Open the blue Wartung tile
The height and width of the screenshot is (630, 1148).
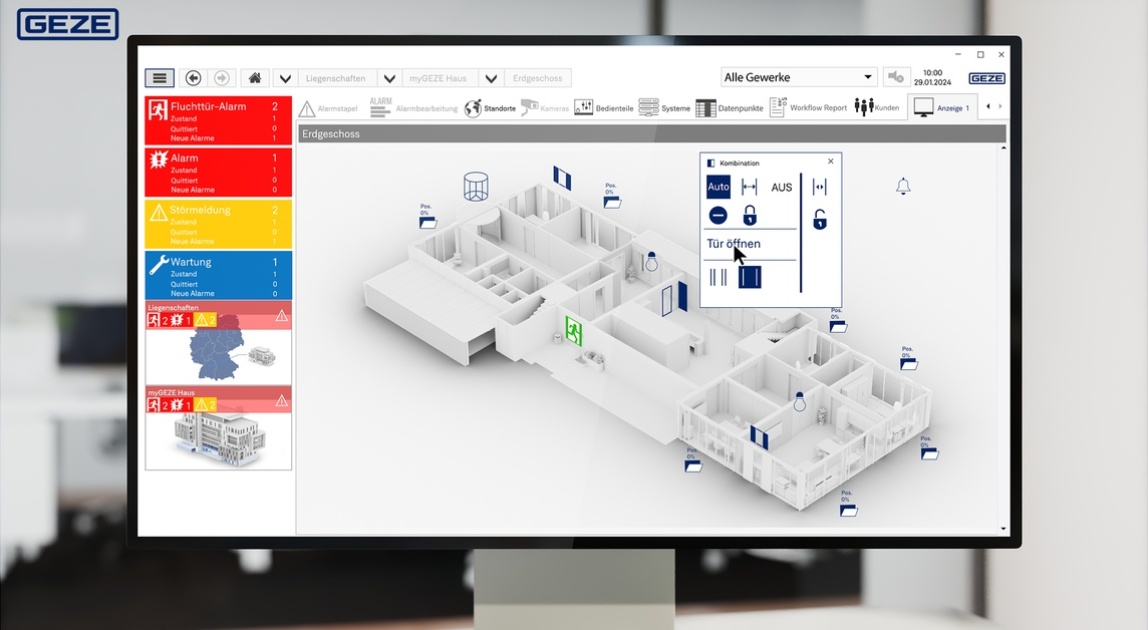[218, 275]
